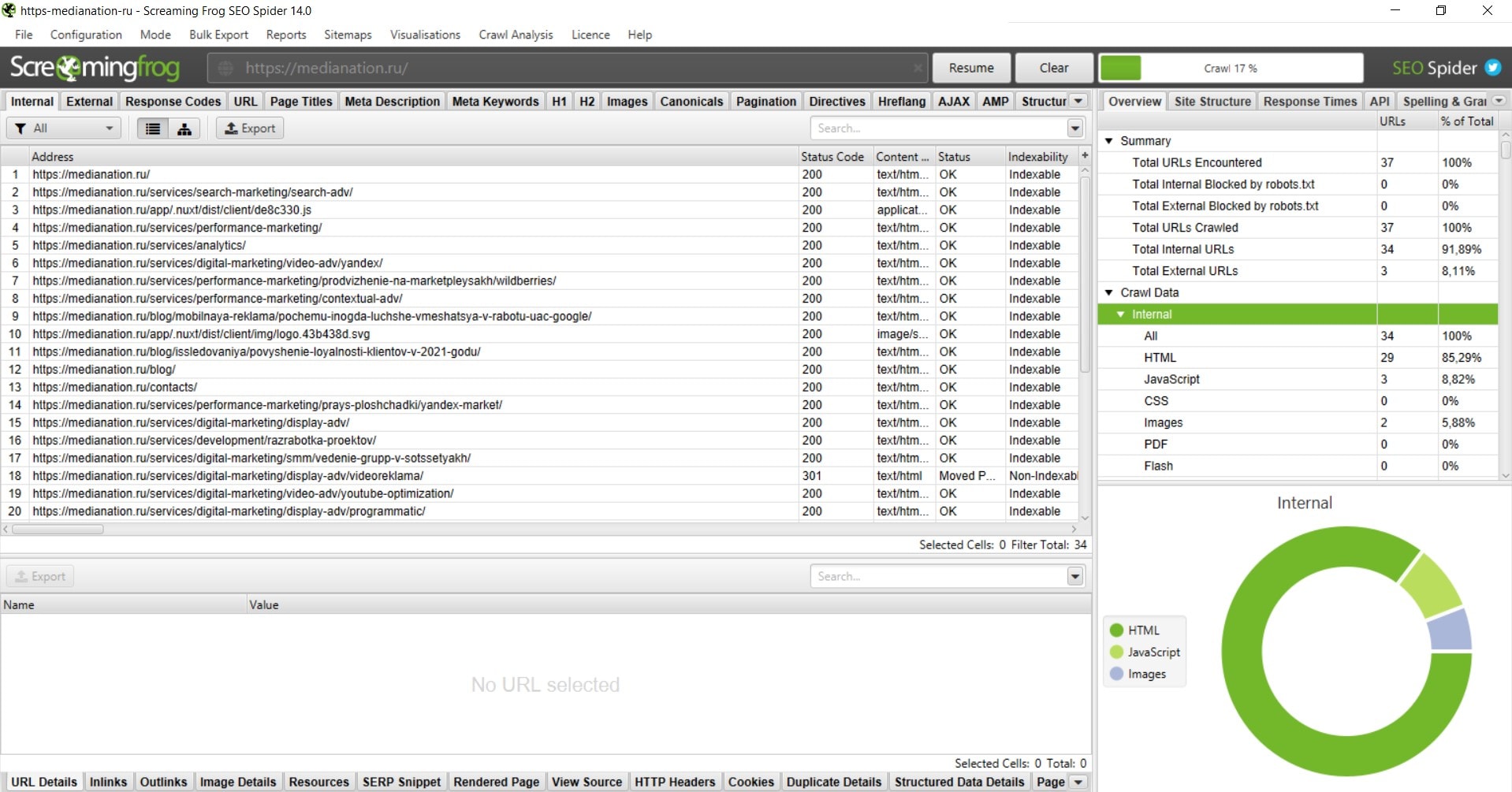Click the filter funnel icon
Screen dimensions: 1512x792
coord(20,128)
